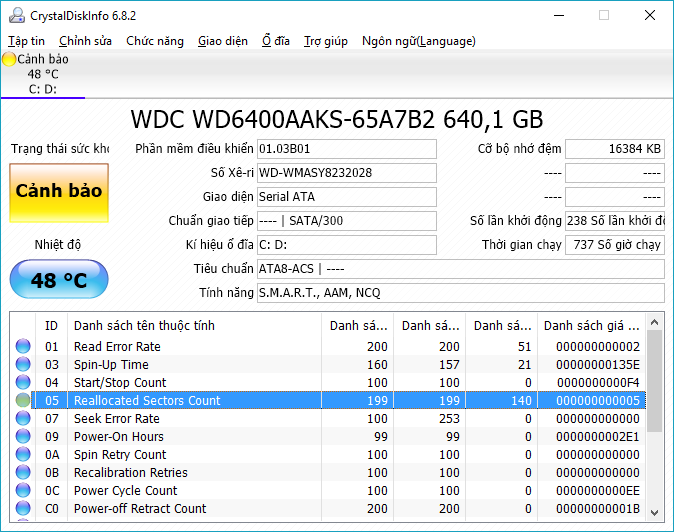The width and height of the screenshot is (674, 532).
Task: Click blue status orb for Read Error Rate
Action: pyautogui.click(x=23, y=346)
